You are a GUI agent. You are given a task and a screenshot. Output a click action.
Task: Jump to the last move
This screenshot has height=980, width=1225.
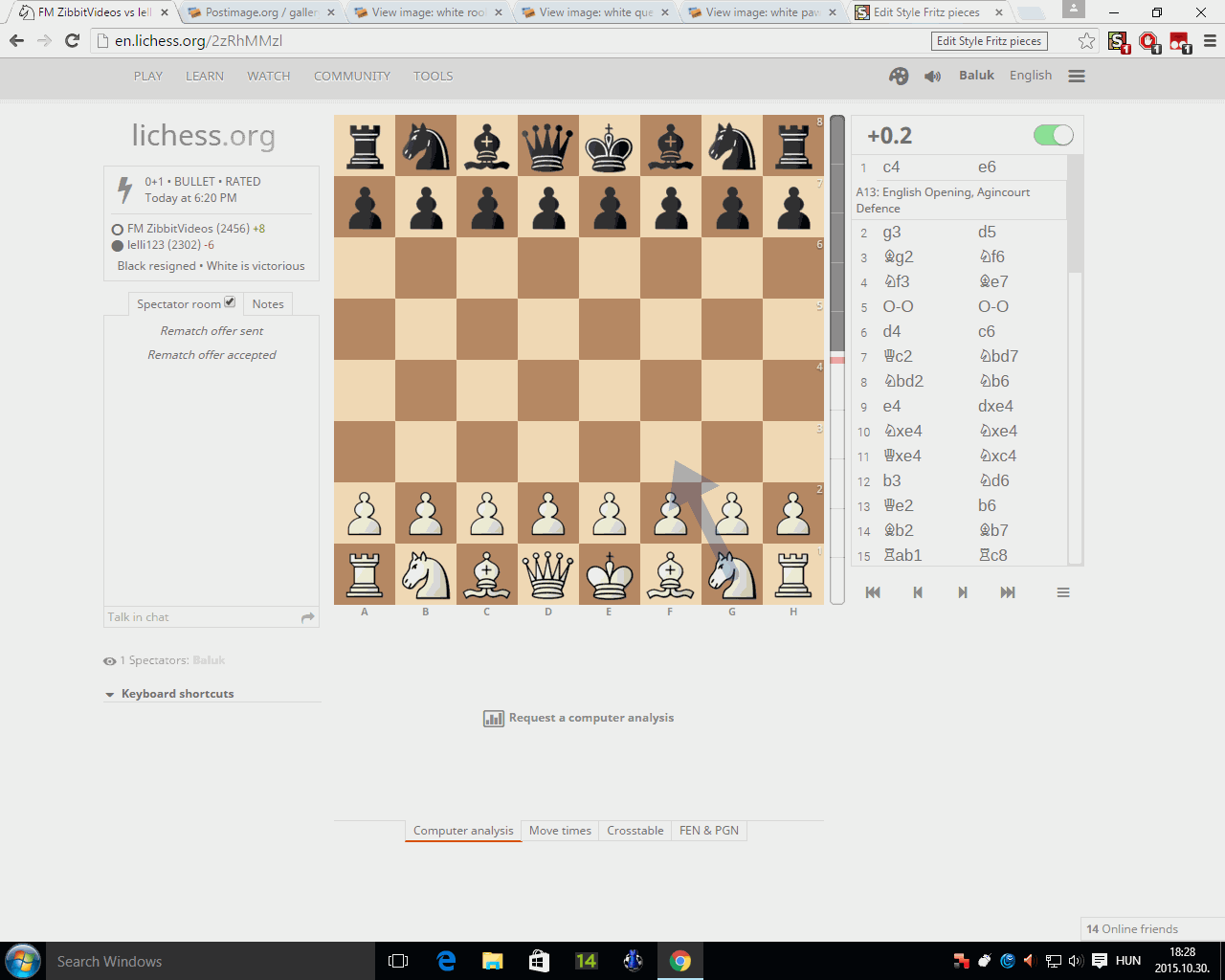tap(1008, 592)
